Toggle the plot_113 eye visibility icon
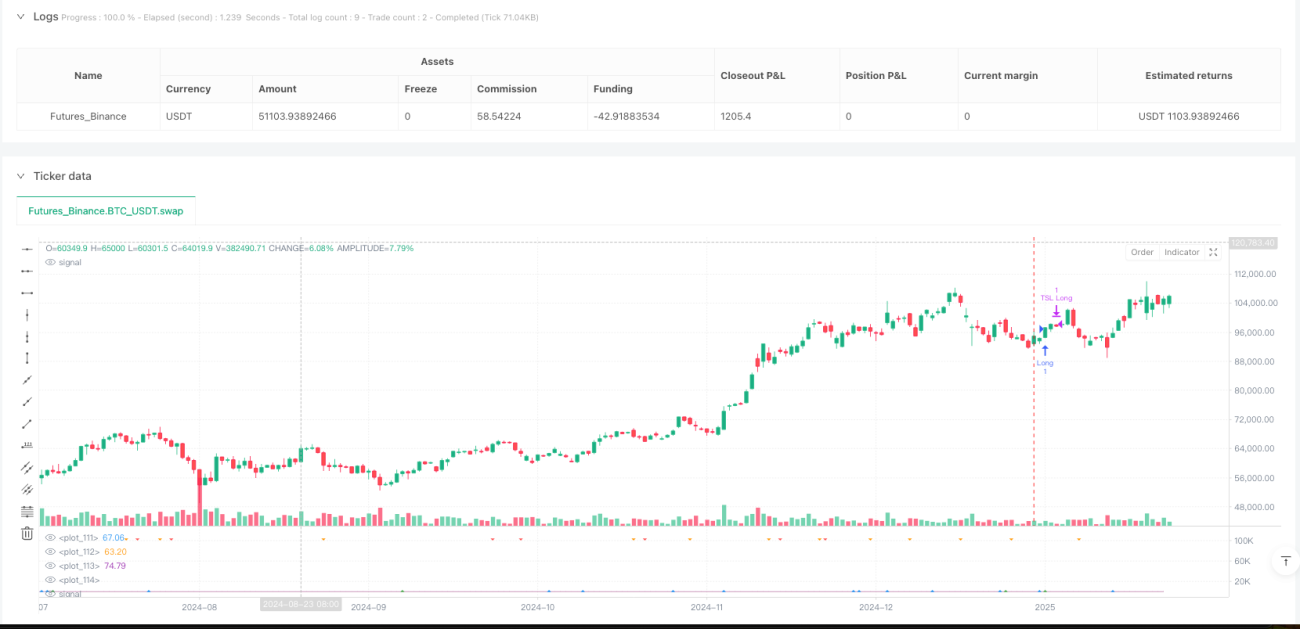The image size is (1300, 629). [51, 566]
